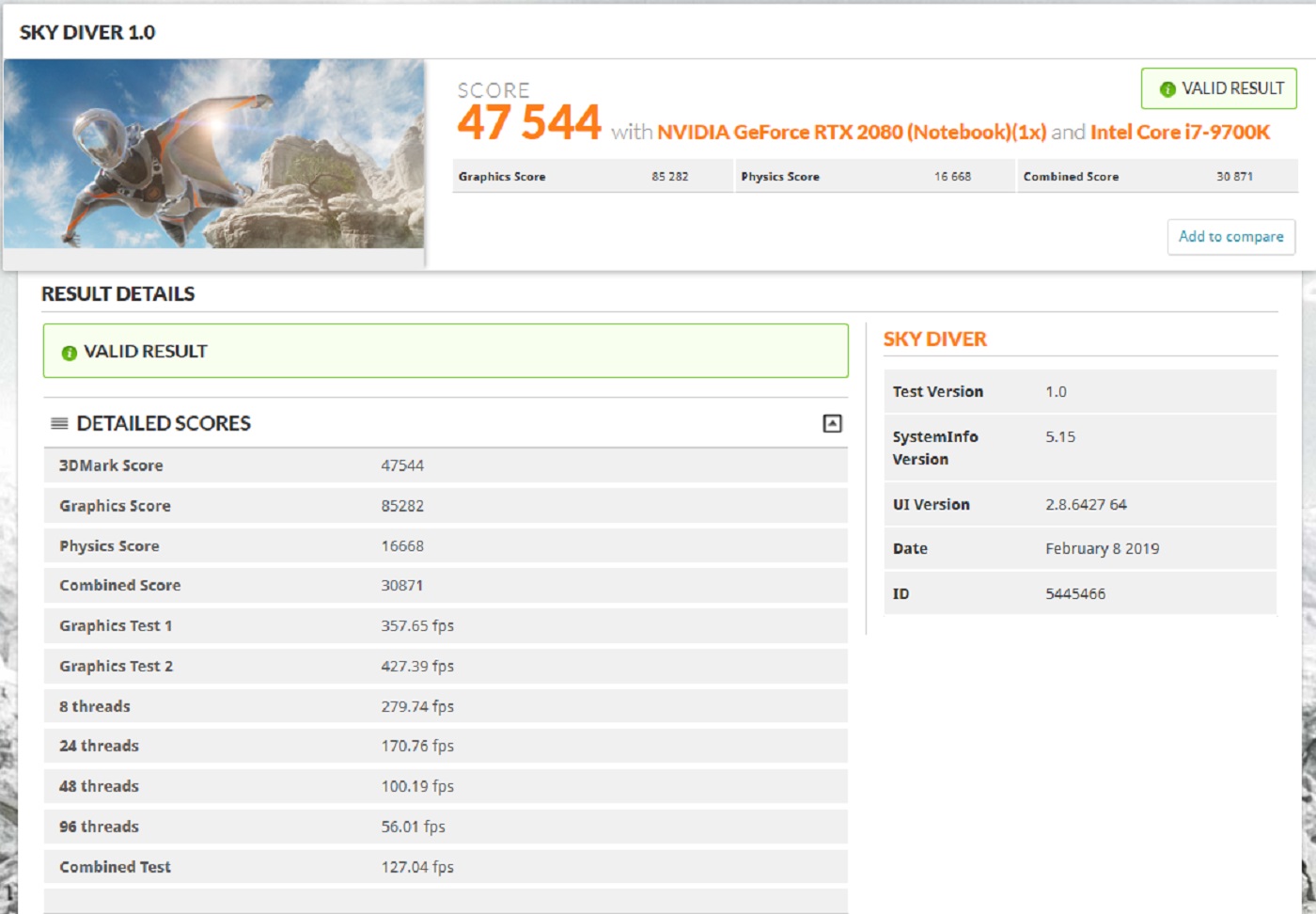Select the Graphics Score cell in the summary bar
Image resolution: width=1316 pixels, height=914 pixels.
pos(592,177)
